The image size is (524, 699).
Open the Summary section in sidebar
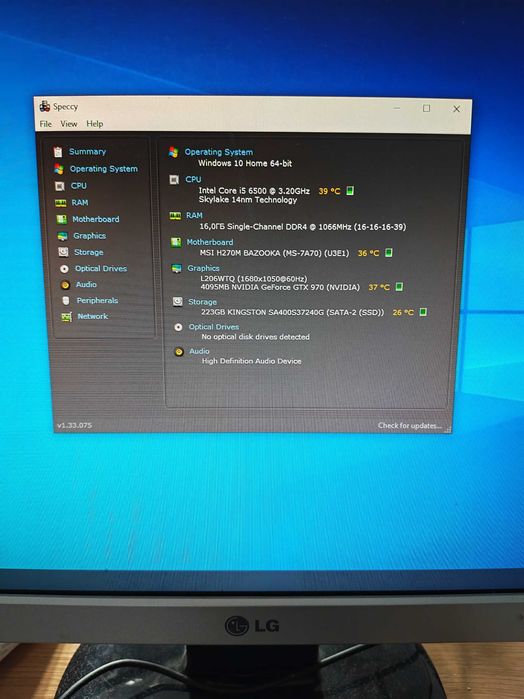pos(87,152)
